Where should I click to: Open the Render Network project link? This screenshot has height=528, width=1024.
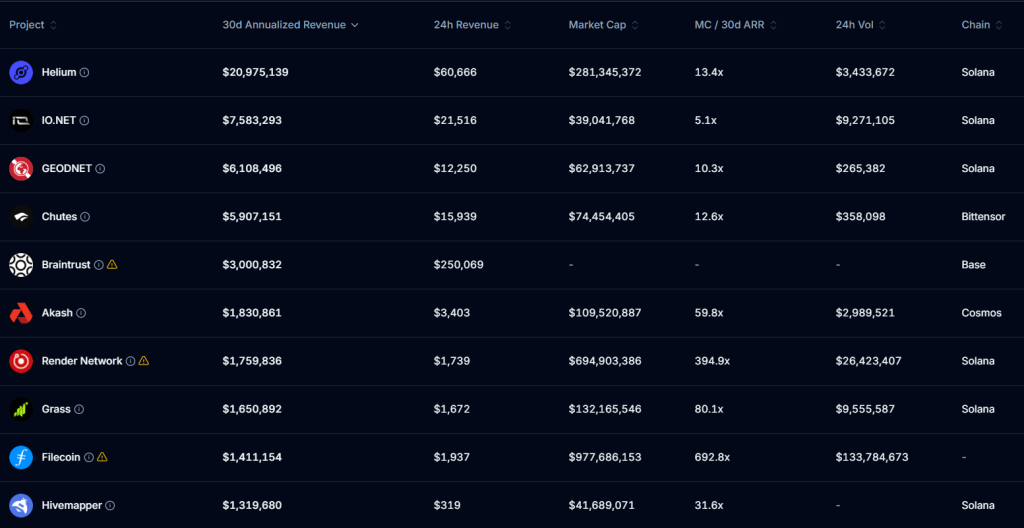[82, 361]
